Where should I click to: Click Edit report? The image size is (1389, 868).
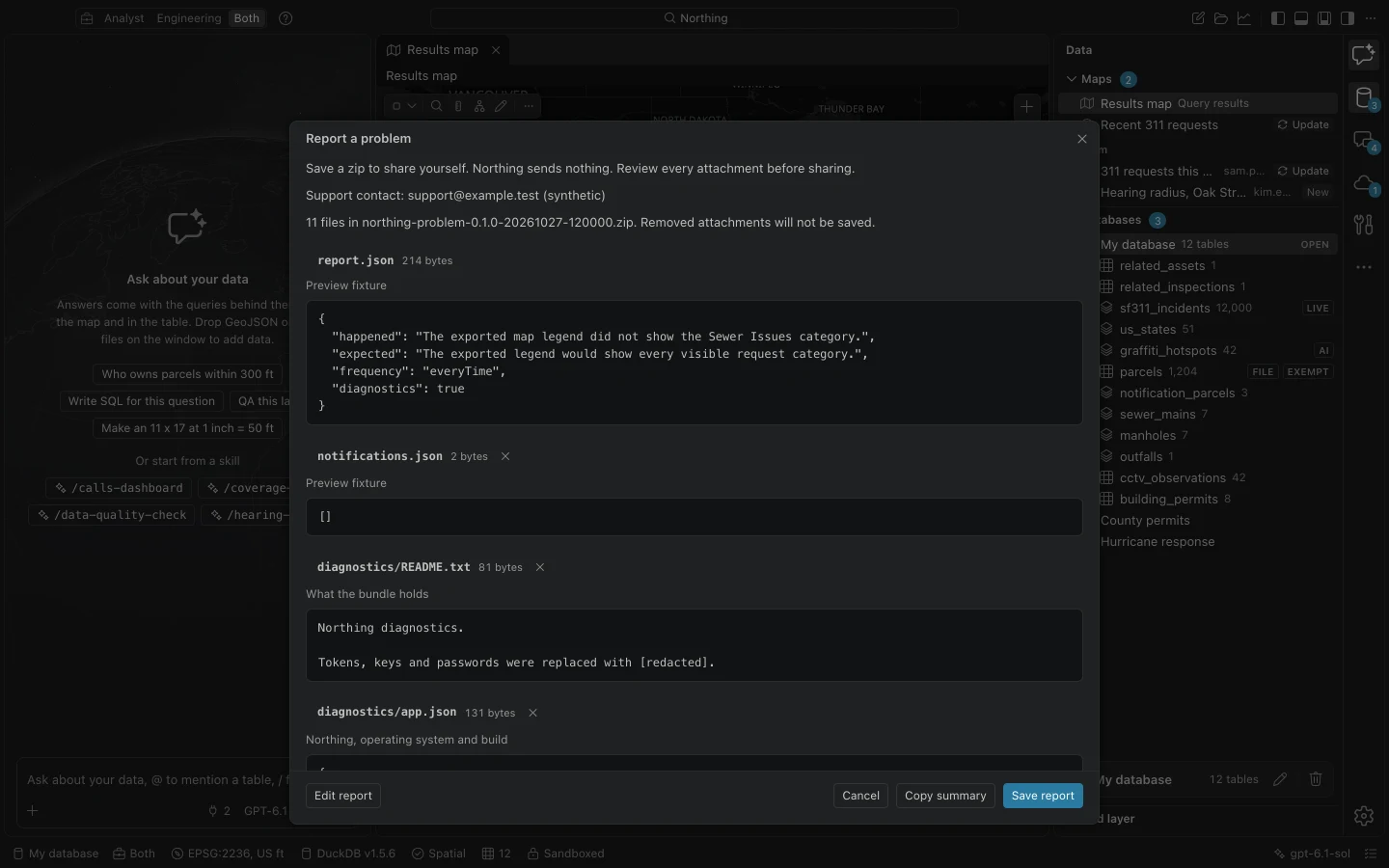343,796
